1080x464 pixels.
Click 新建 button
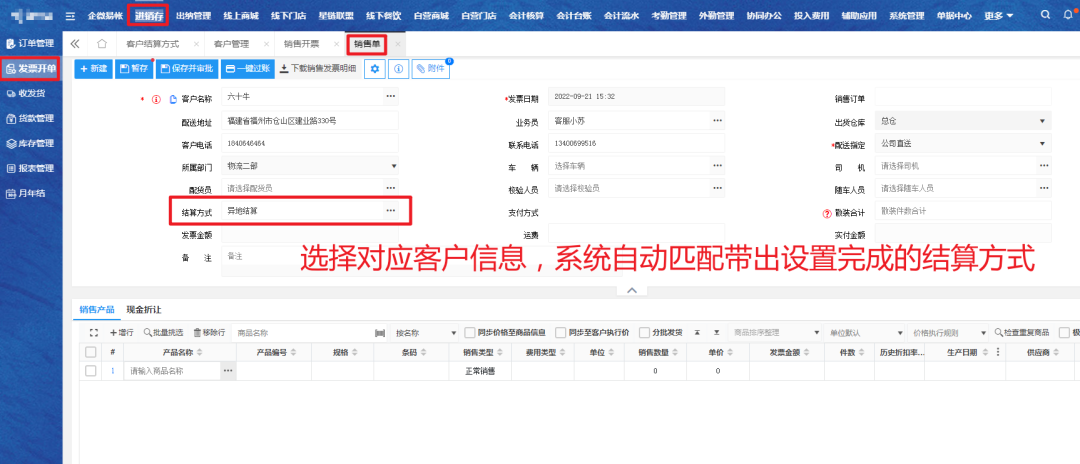pos(94,68)
